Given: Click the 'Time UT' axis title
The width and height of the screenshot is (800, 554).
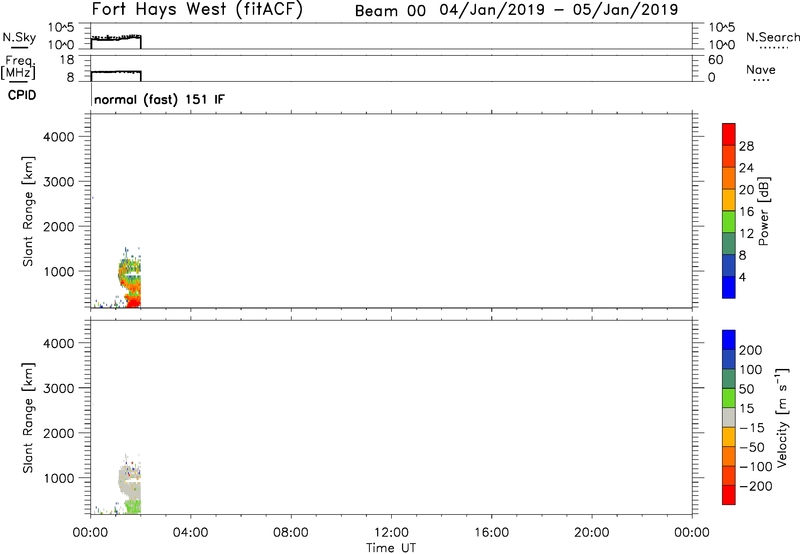Looking at the screenshot, I should [391, 547].
